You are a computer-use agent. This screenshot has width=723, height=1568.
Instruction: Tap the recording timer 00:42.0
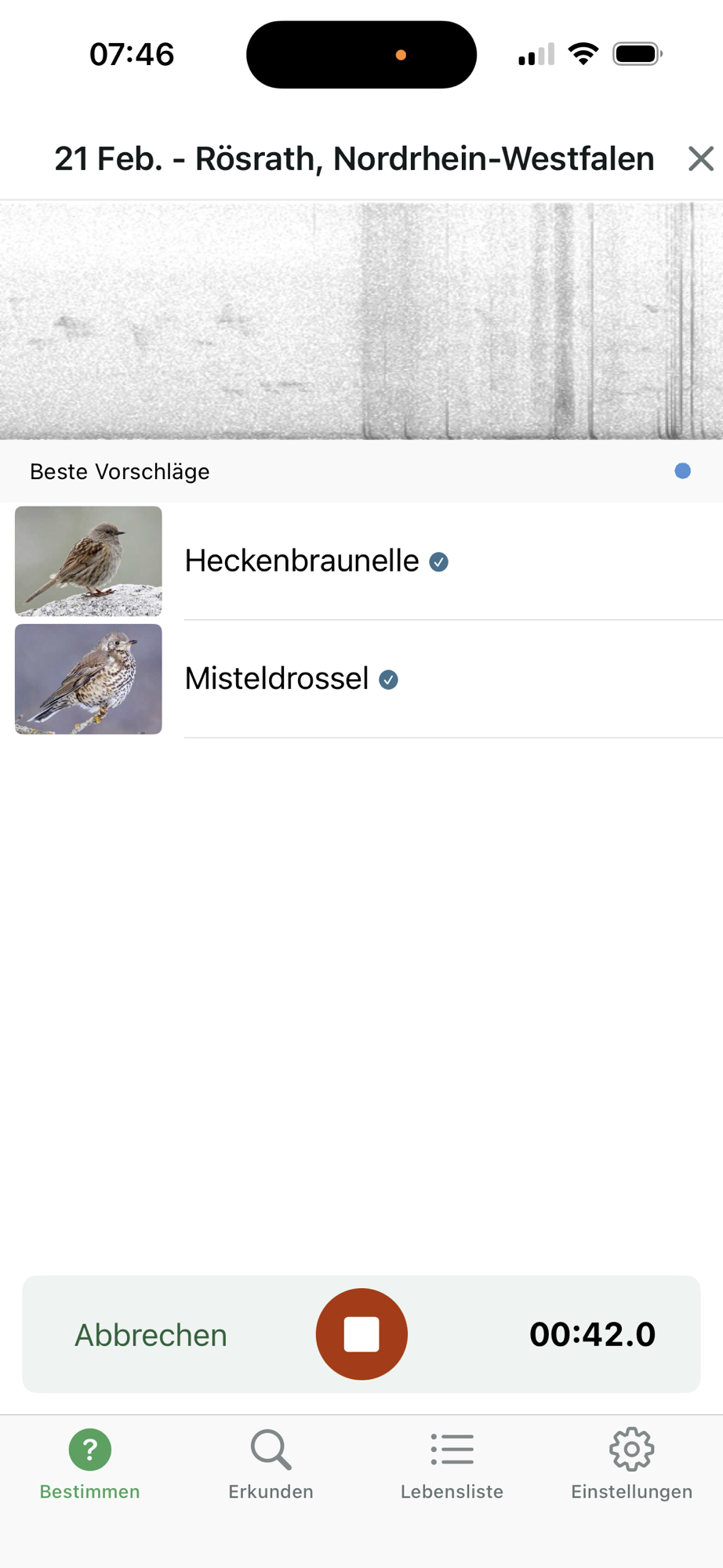coord(592,1334)
